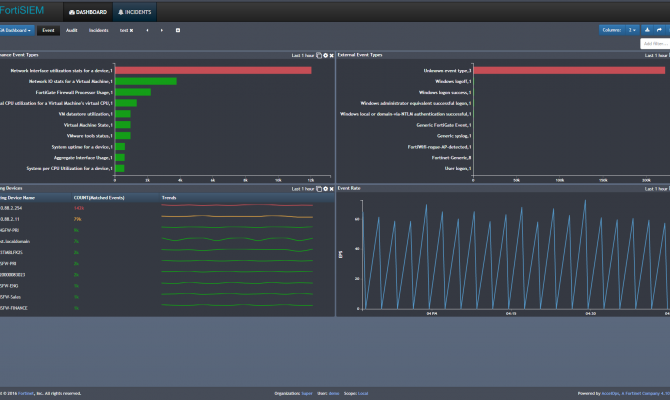Add a new dashboard tab with plus icon
This screenshot has height=400, width=670.
[x=178, y=30]
